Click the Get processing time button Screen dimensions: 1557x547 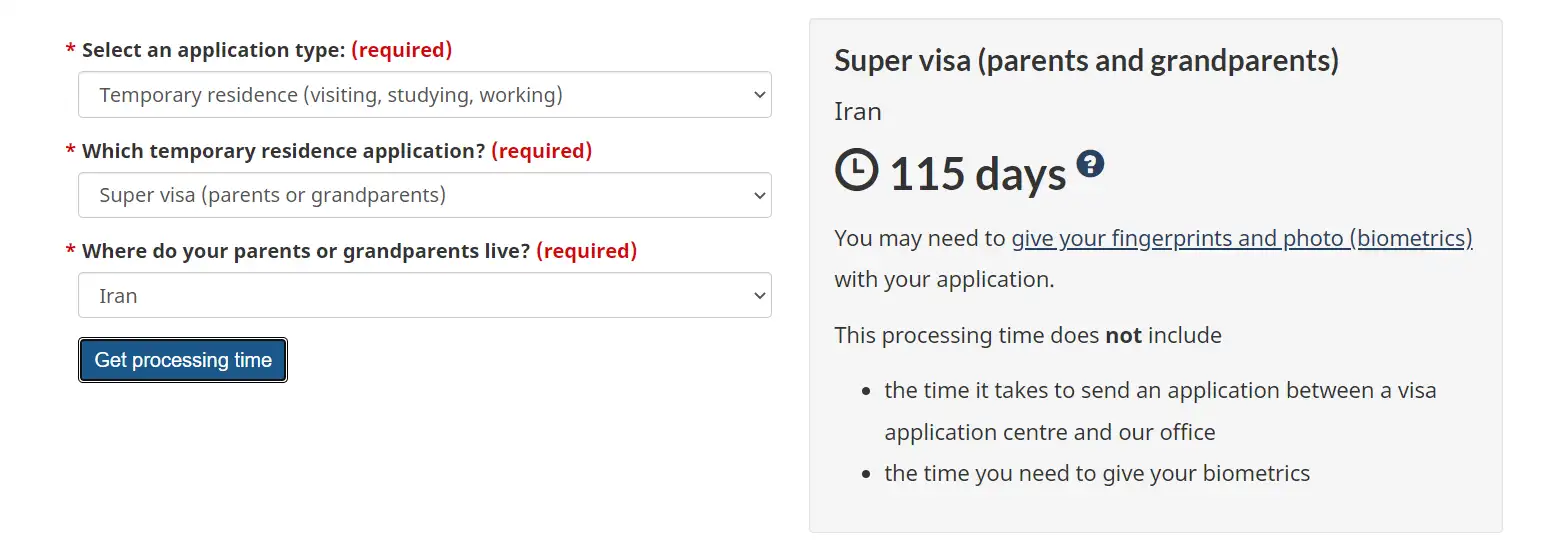[x=183, y=360]
